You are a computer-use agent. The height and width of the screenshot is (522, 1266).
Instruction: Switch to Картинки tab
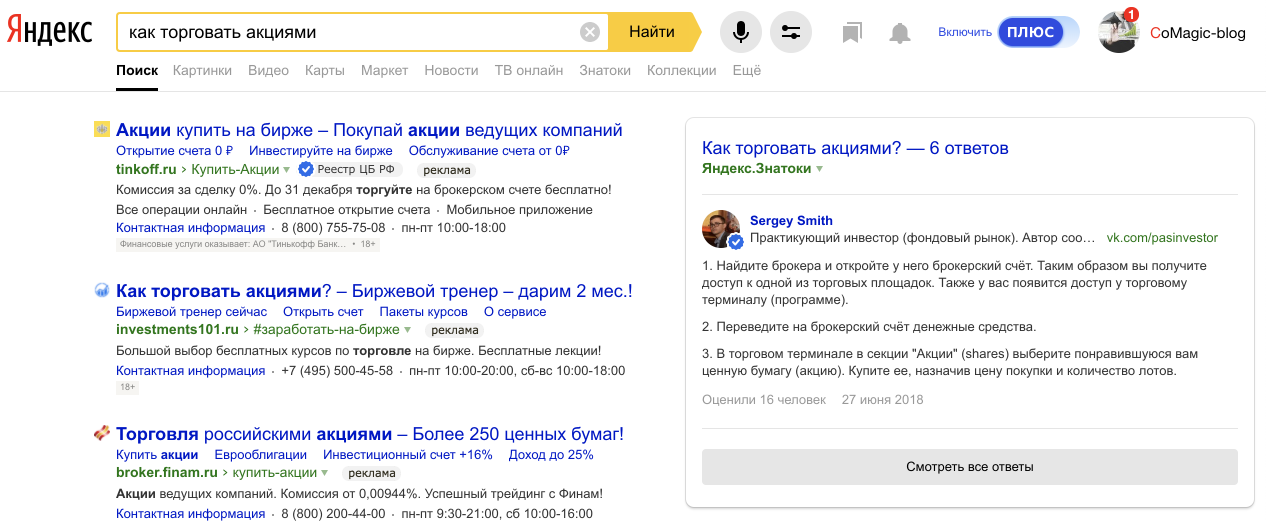(202, 70)
